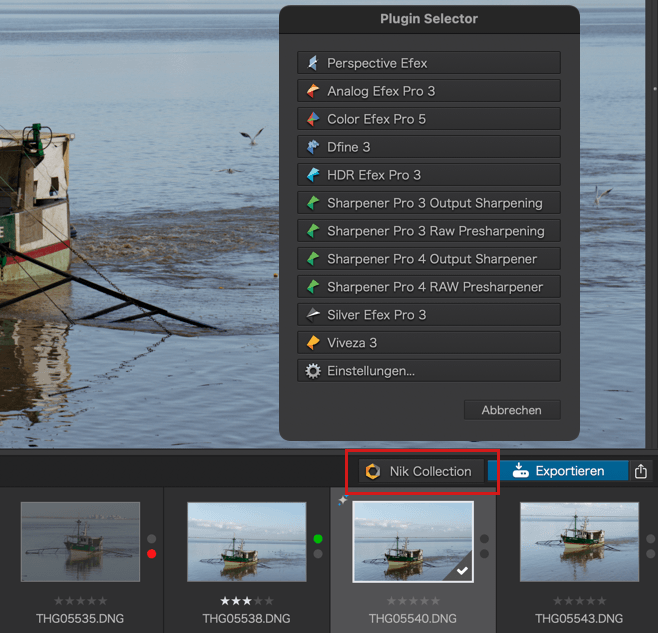658x633 pixels.
Task: Change three-star rating of THG05538.DNG
Action: 247,601
